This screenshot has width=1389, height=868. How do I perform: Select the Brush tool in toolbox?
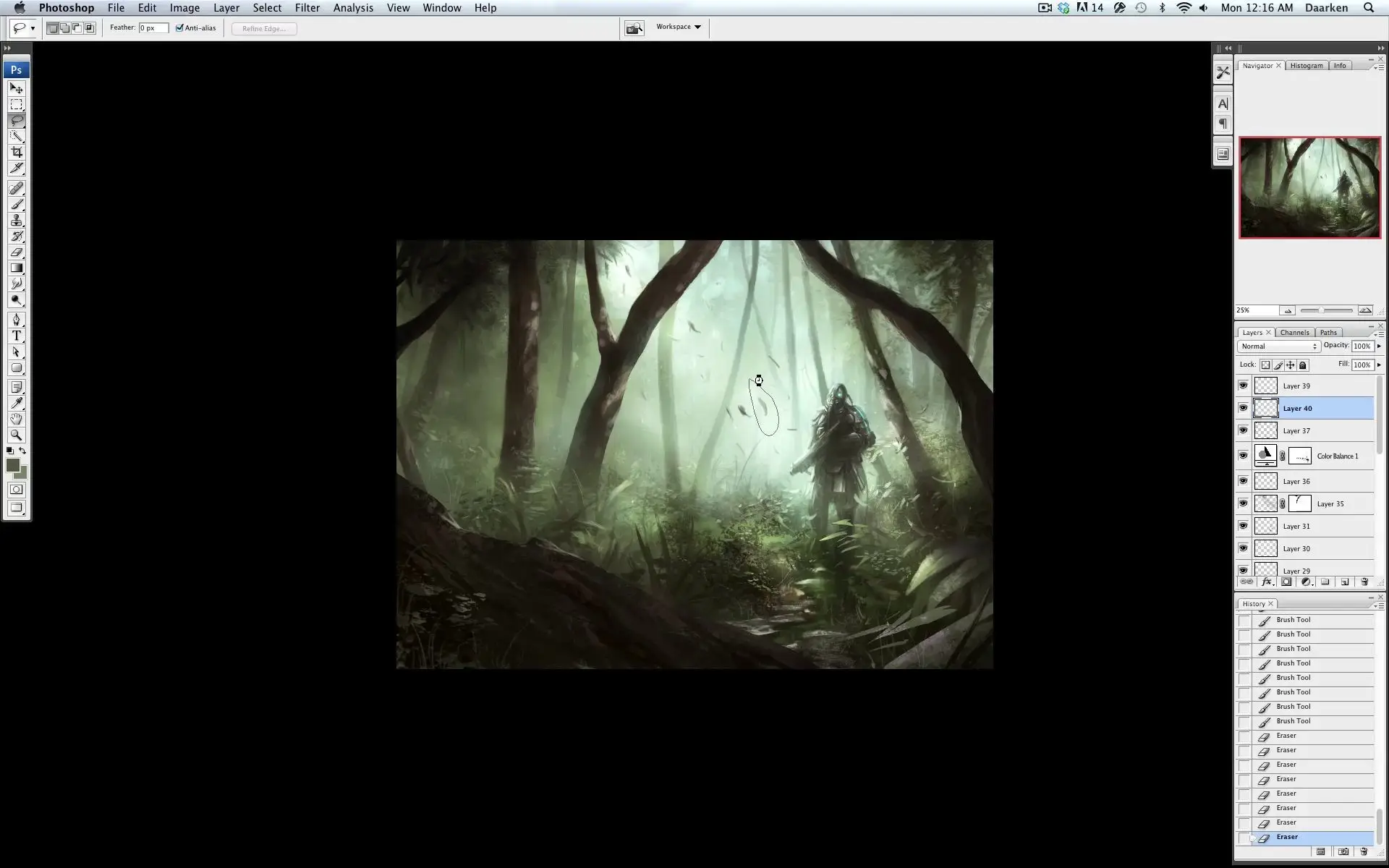pos(16,204)
